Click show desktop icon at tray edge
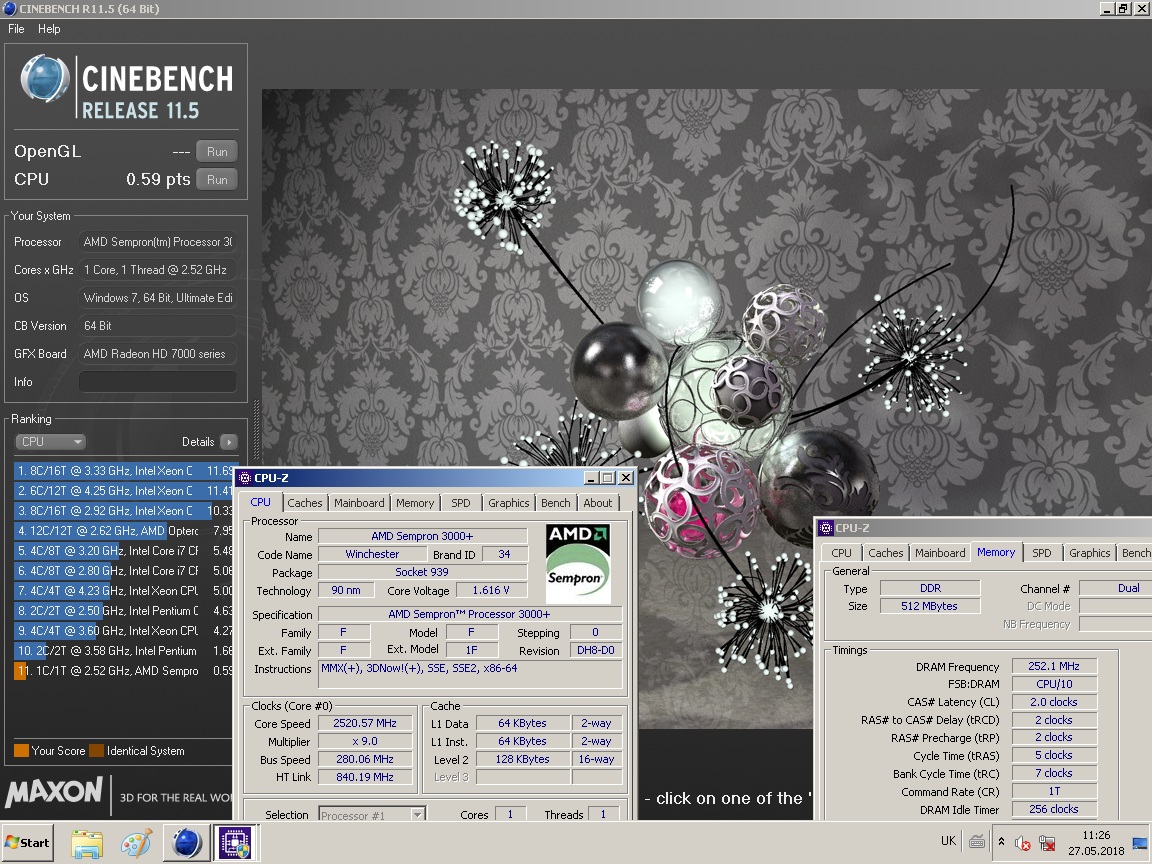 click(1140, 843)
